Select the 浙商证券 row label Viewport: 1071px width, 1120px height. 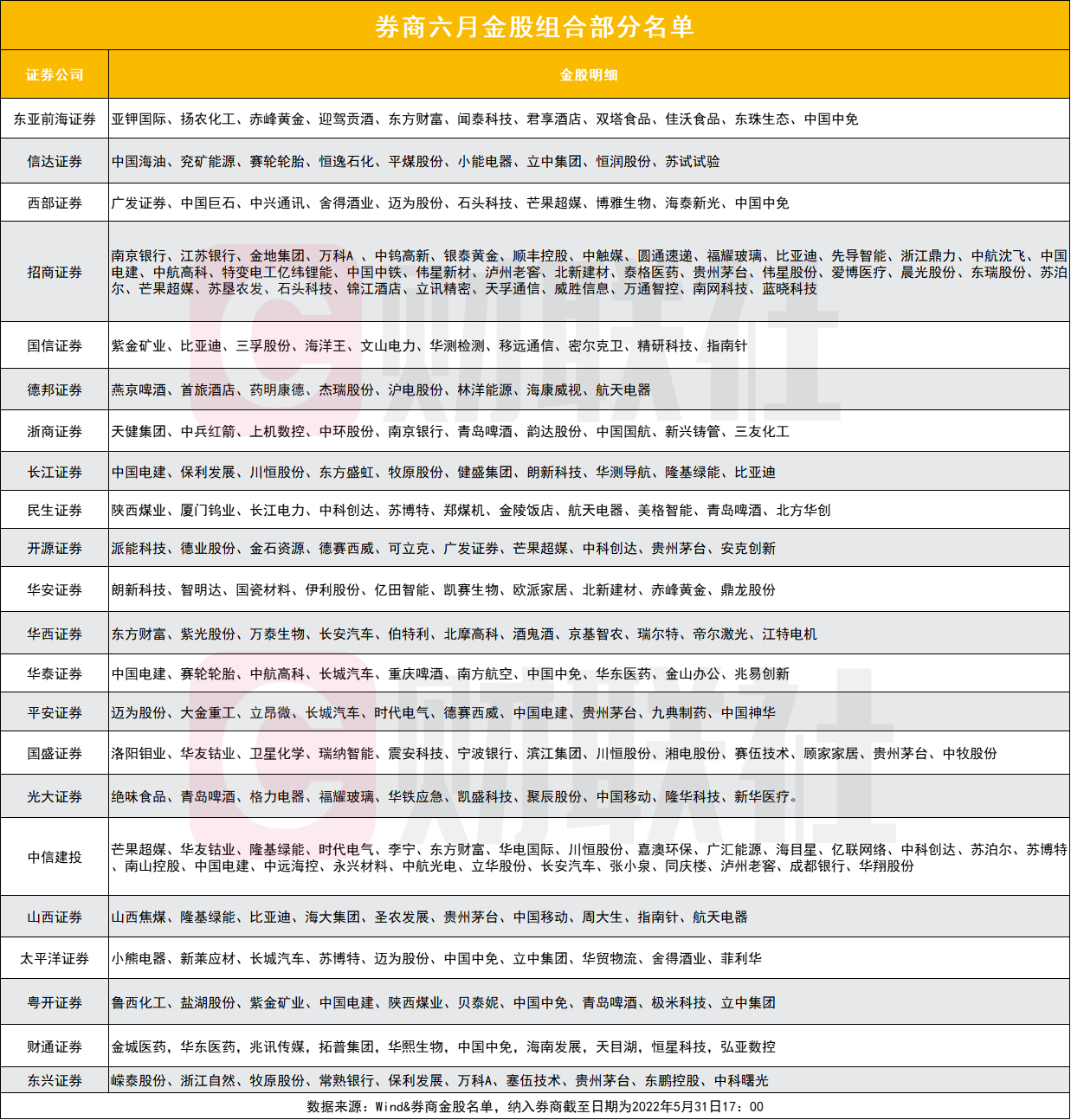(55, 432)
